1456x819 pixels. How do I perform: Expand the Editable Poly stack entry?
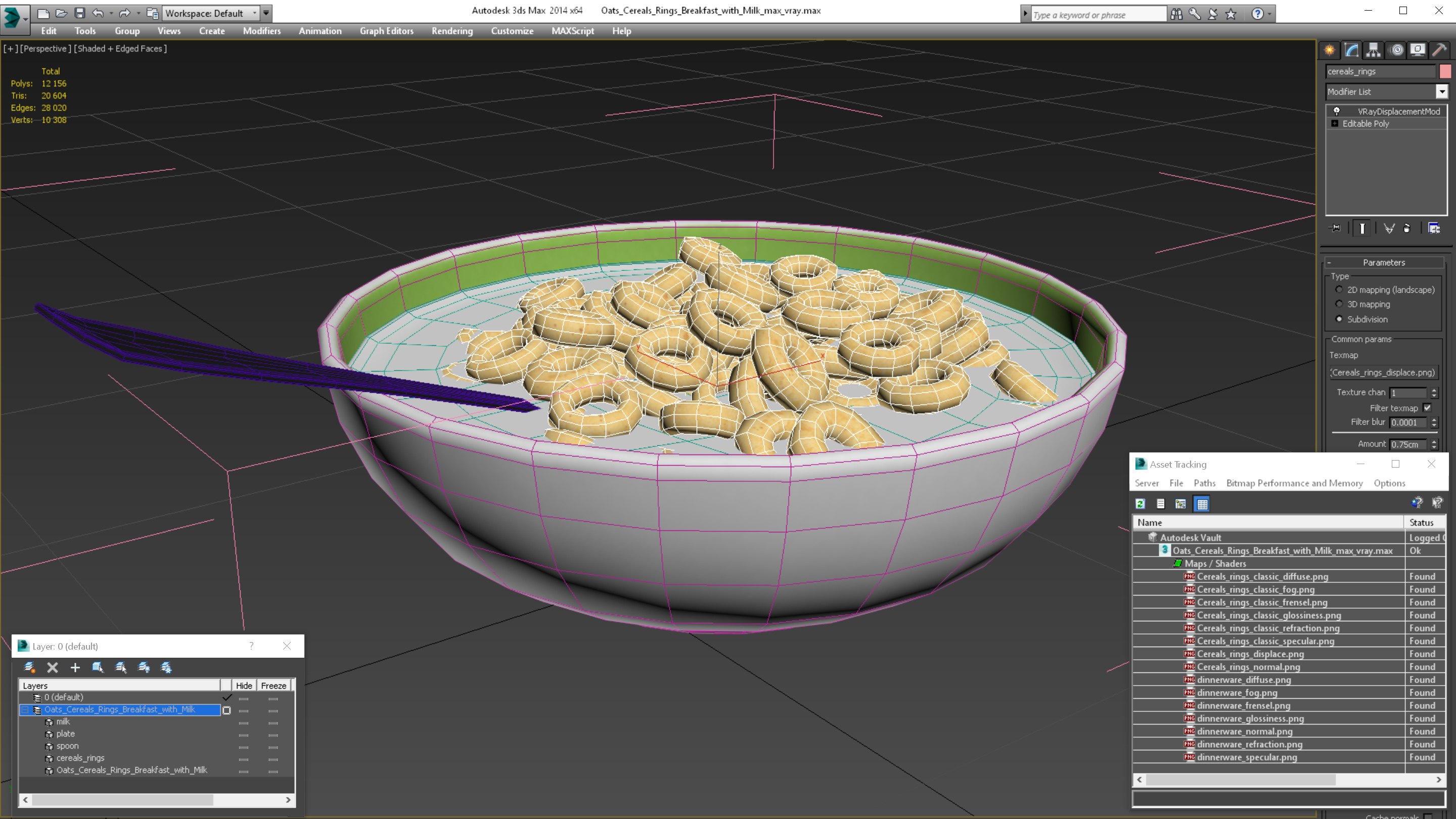(x=1335, y=123)
